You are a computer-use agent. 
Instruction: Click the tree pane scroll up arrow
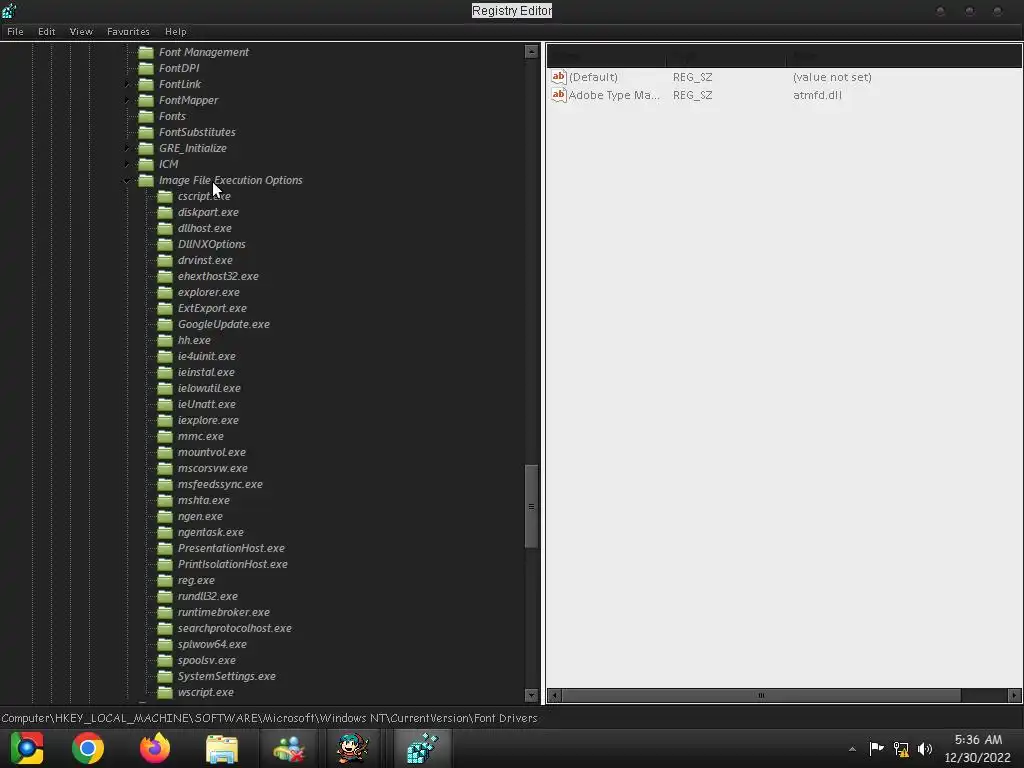pyautogui.click(x=531, y=52)
